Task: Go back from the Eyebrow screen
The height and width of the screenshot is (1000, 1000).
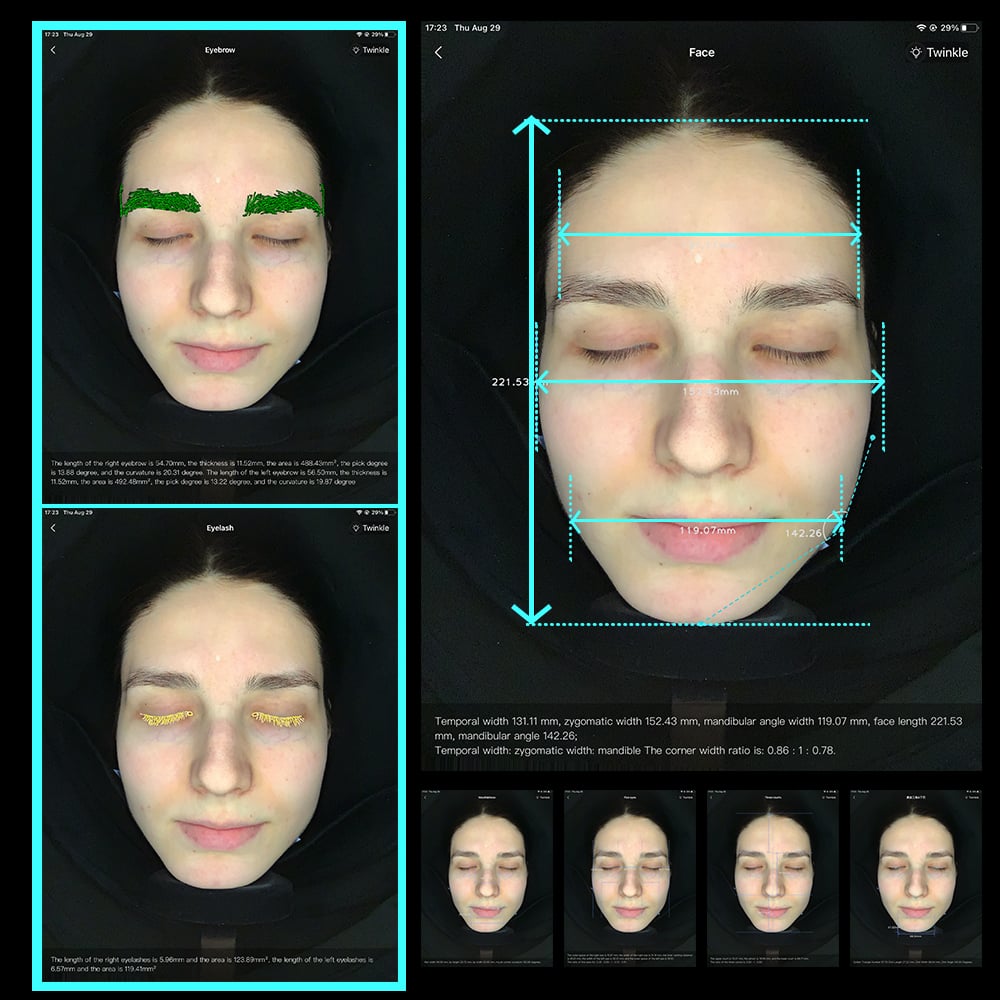Action: pyautogui.click(x=53, y=50)
